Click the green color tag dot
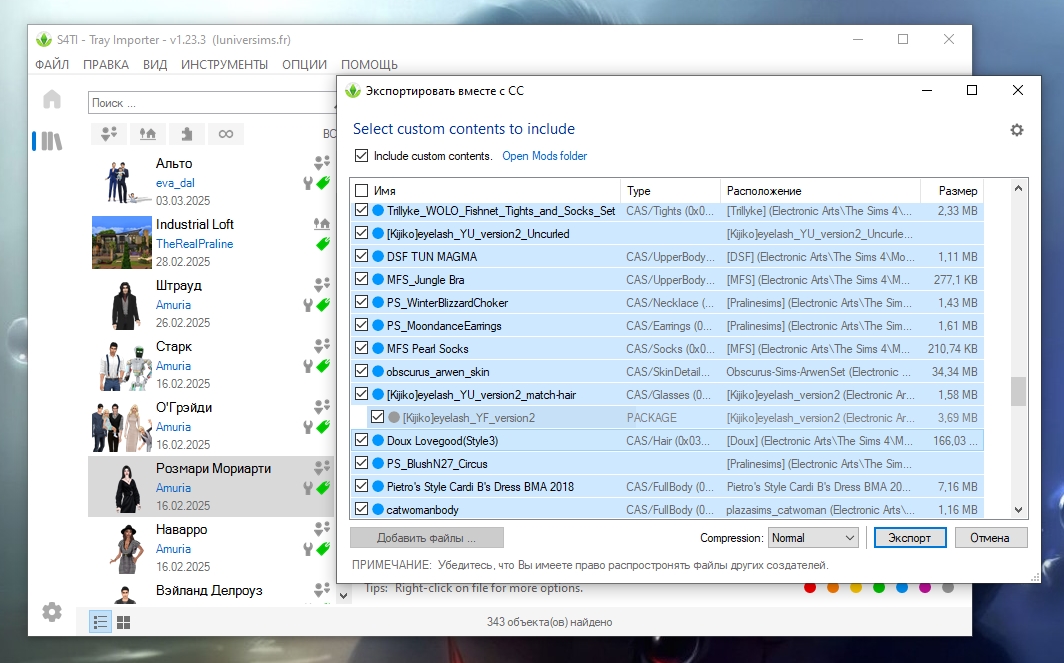The image size is (1064, 663). (x=879, y=587)
